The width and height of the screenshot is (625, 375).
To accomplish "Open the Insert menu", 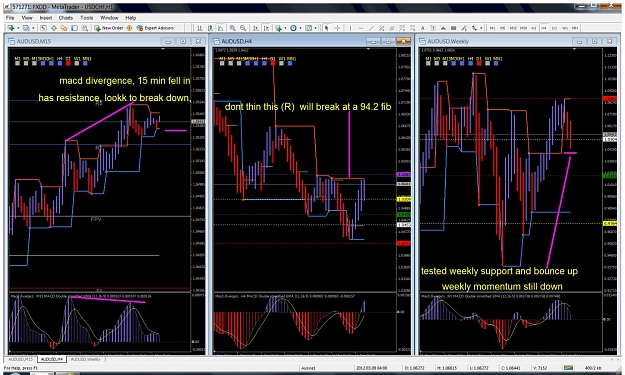I will [x=46, y=18].
